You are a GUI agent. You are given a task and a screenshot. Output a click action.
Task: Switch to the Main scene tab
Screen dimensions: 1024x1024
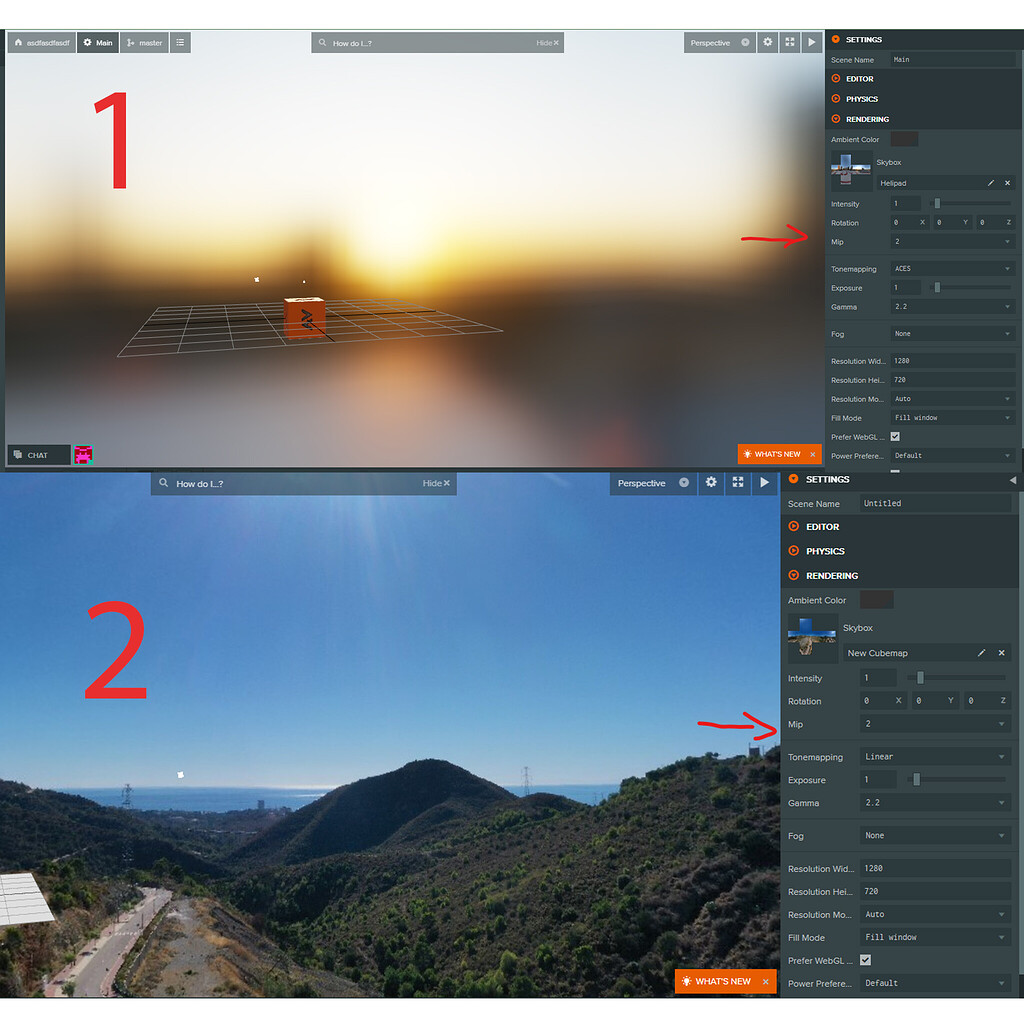[x=97, y=42]
